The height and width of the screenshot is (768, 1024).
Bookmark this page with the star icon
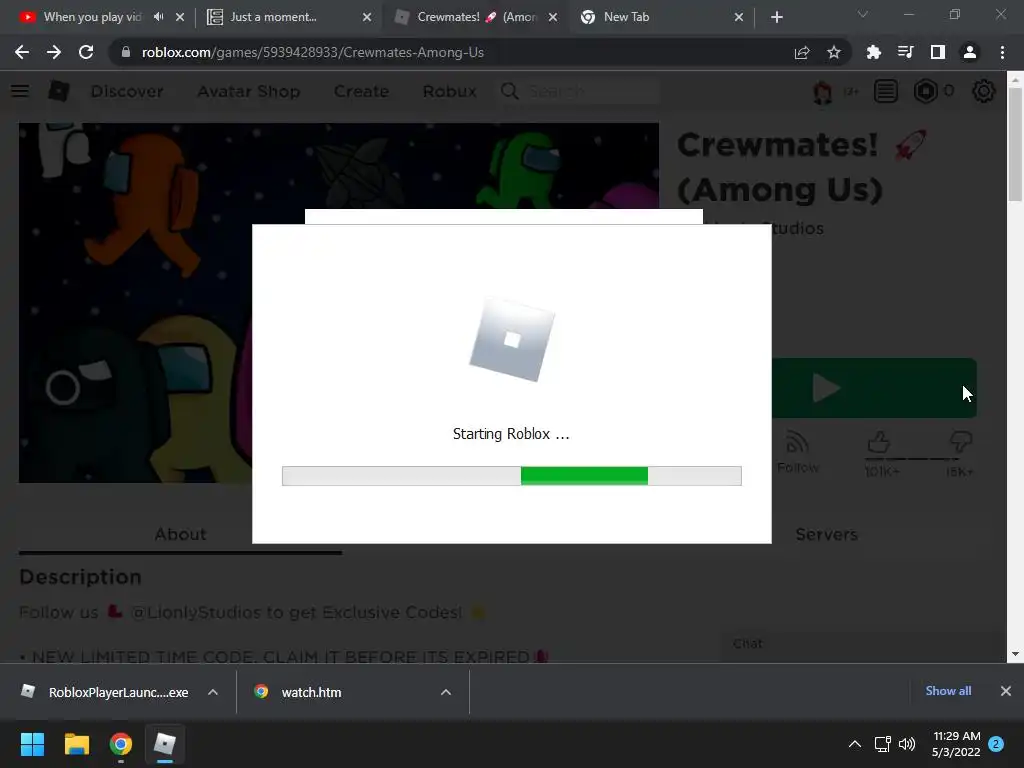tap(834, 52)
